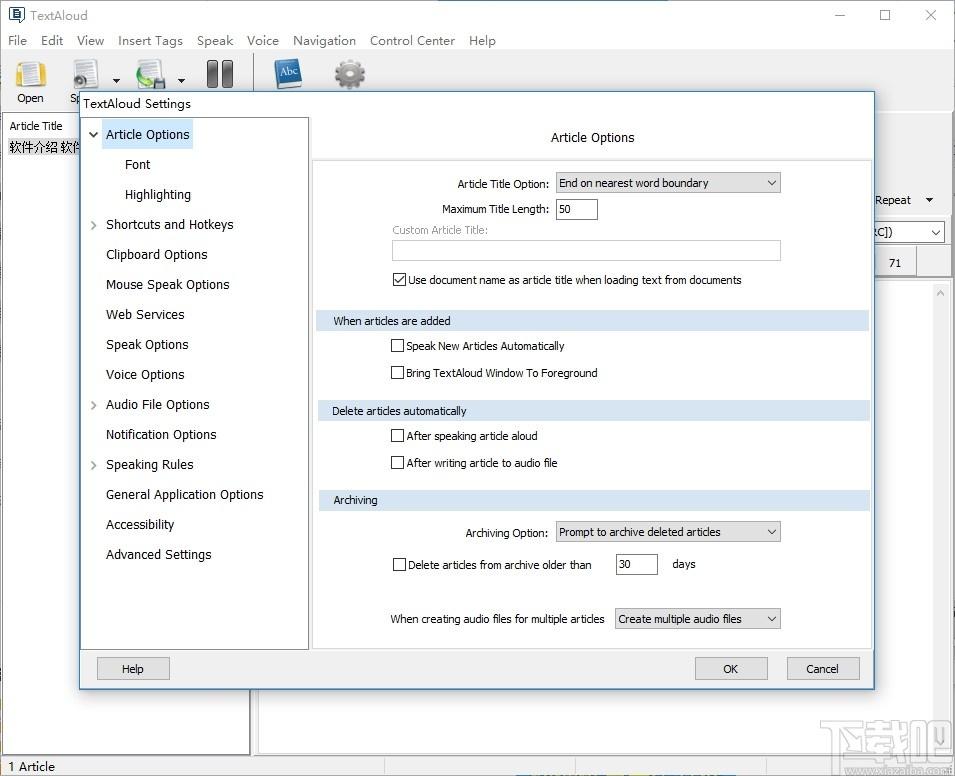Click the gear settings toolbar icon
Image resolution: width=955 pixels, height=776 pixels.
(350, 74)
